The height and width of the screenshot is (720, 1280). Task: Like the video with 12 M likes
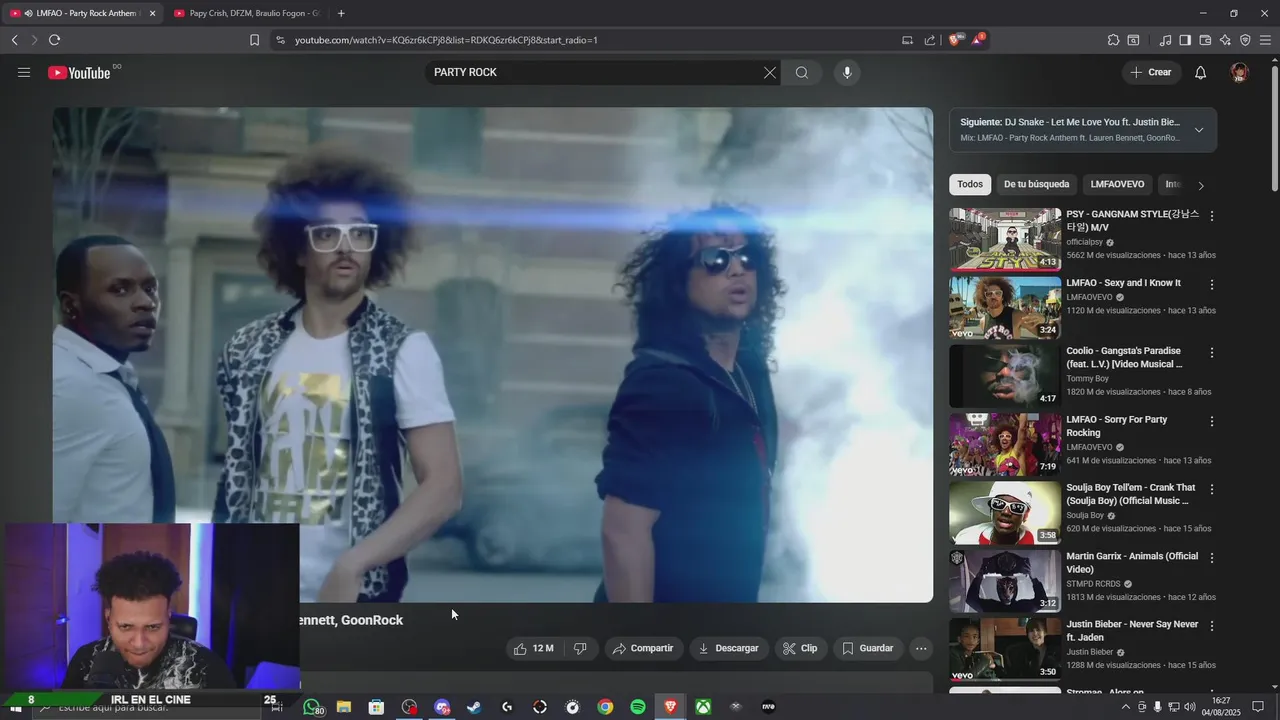coord(534,648)
